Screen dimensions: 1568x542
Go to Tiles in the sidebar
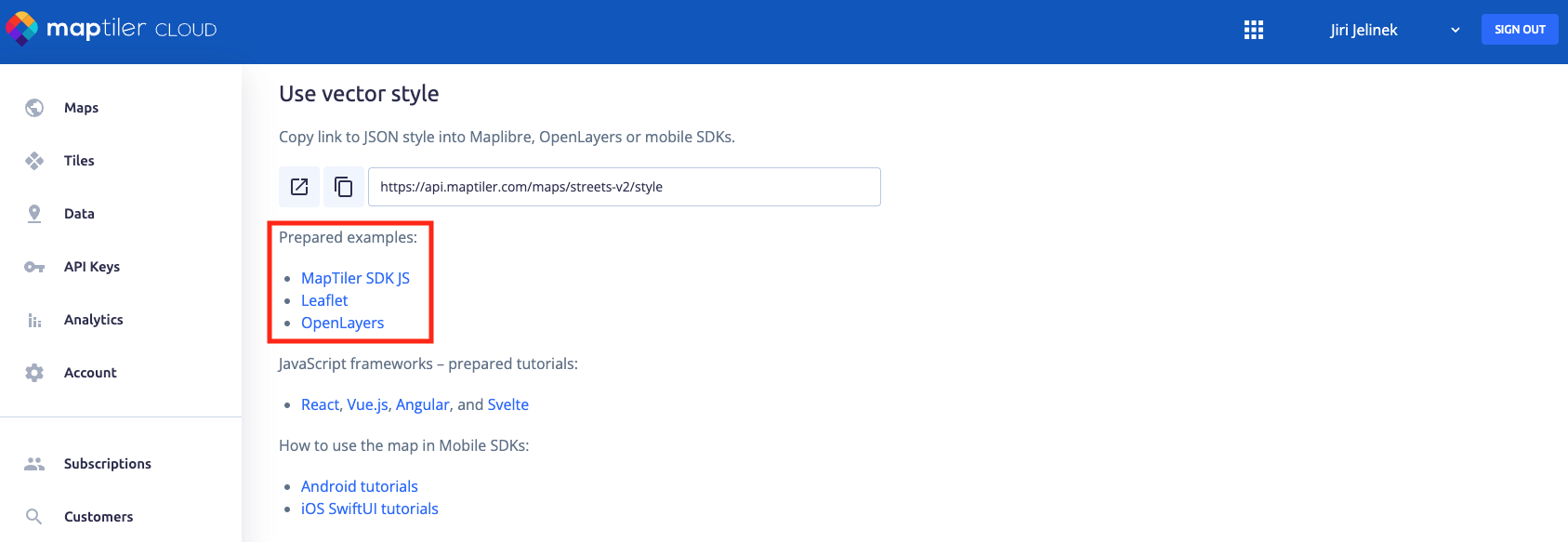tap(79, 161)
